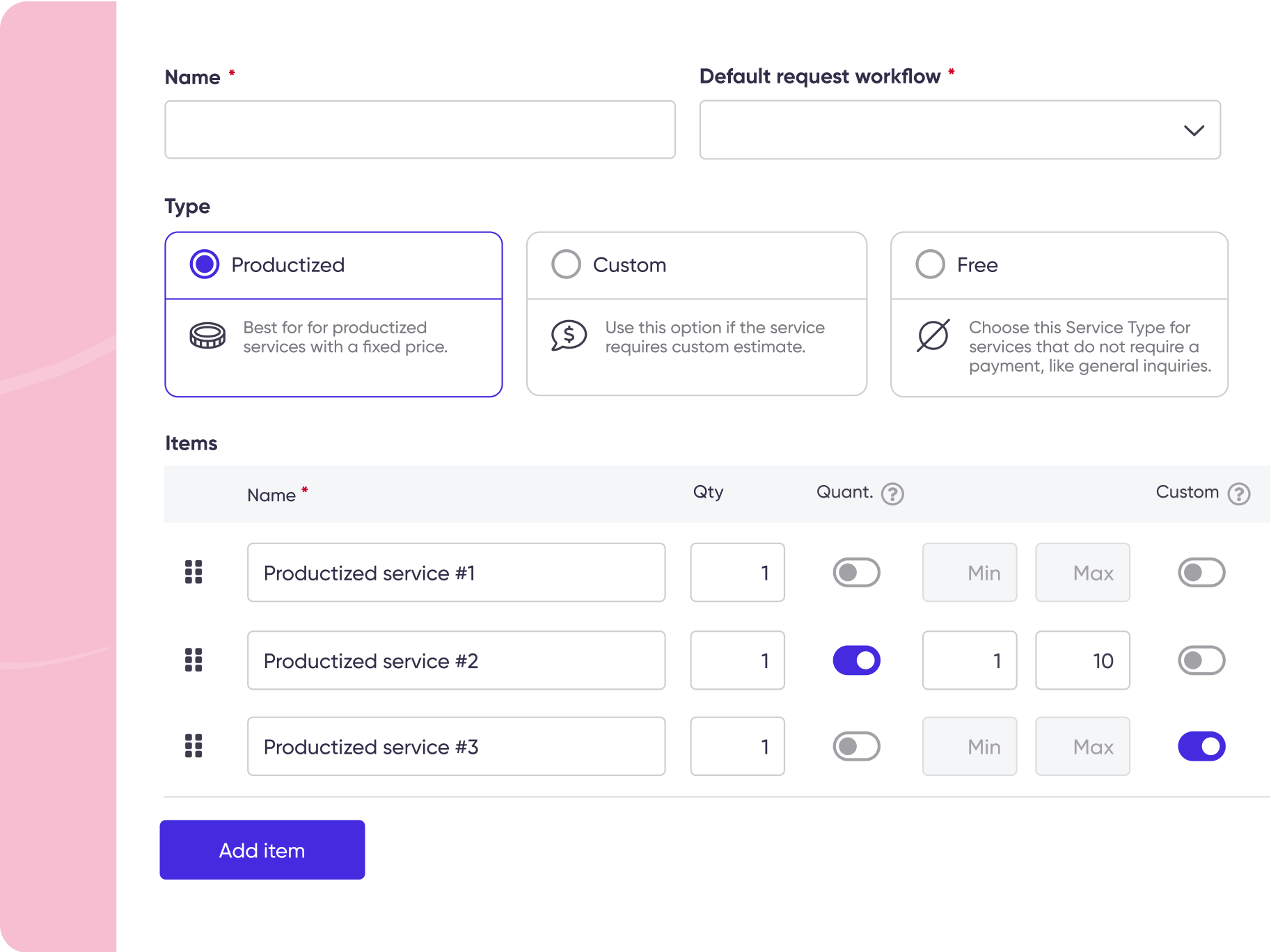Click the Productized service #3 name field
Image resolution: width=1271 pixels, height=952 pixels.
pos(456,746)
